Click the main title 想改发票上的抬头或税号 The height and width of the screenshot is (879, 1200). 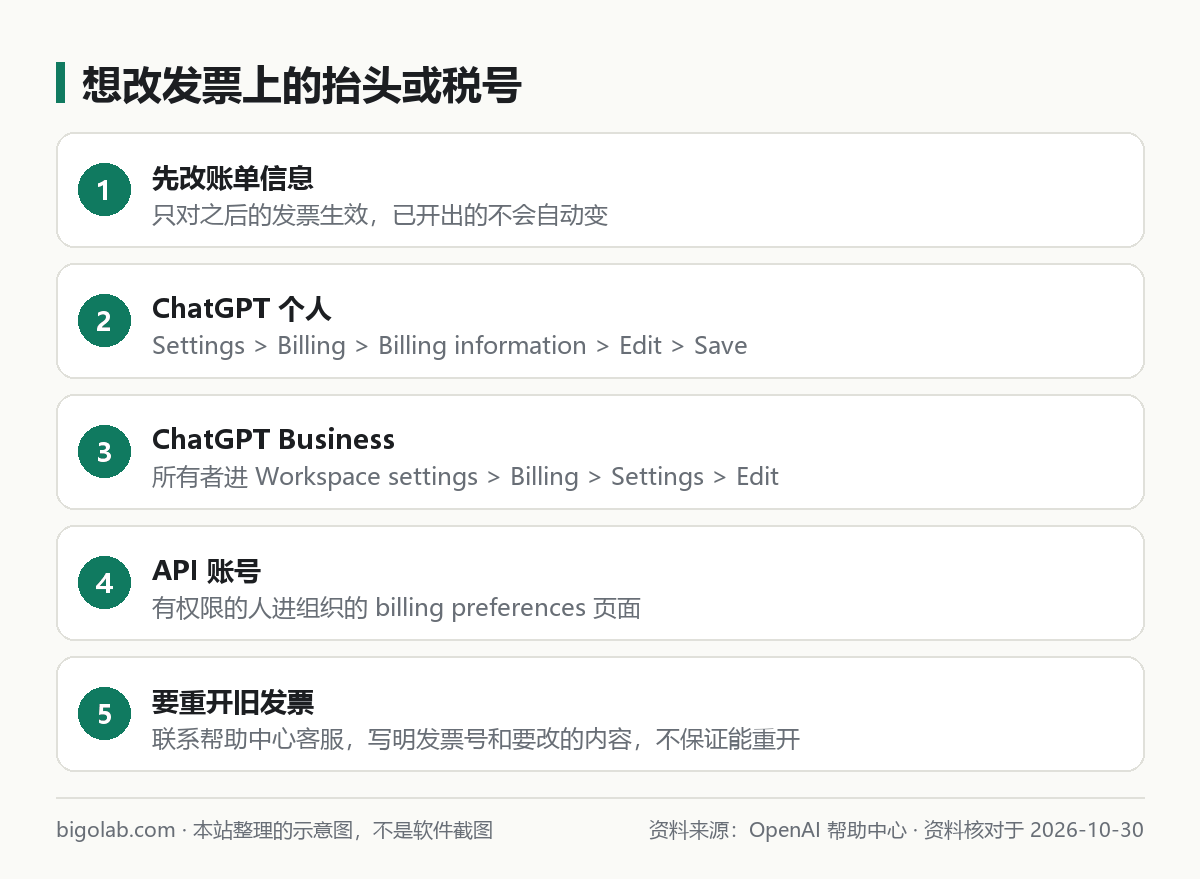(301, 84)
